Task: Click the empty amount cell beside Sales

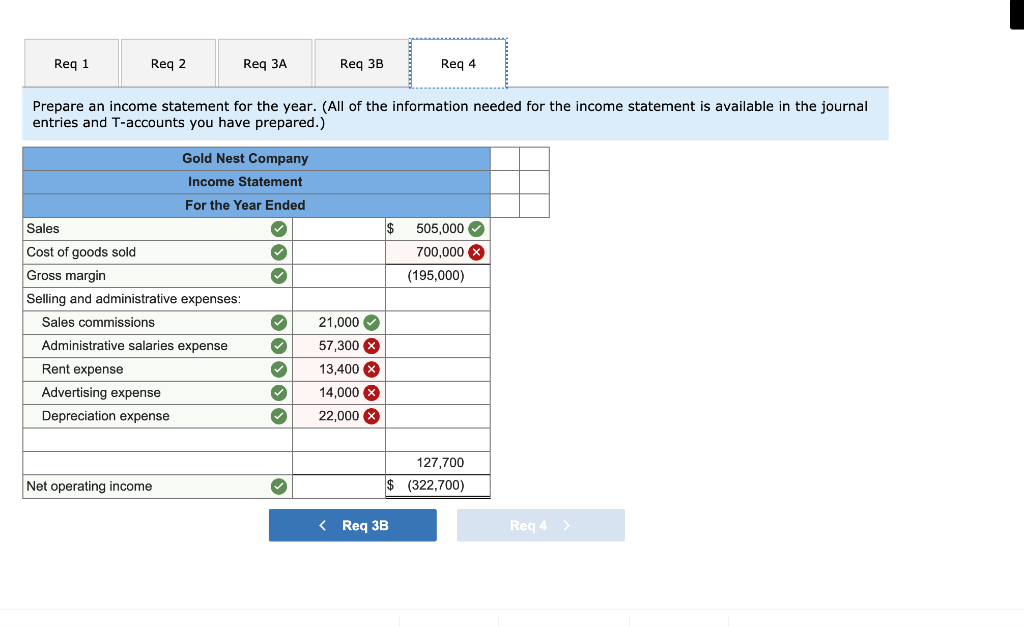Action: (338, 228)
